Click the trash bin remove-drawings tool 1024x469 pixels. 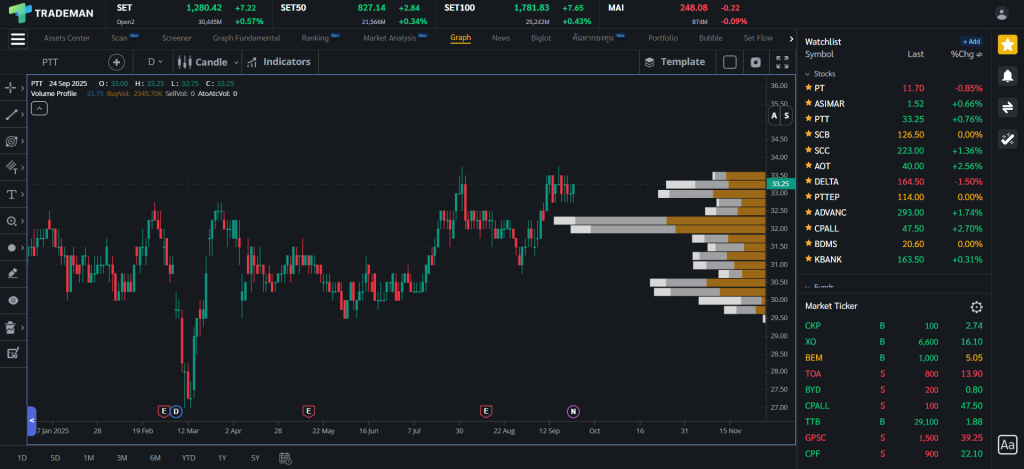(11, 327)
